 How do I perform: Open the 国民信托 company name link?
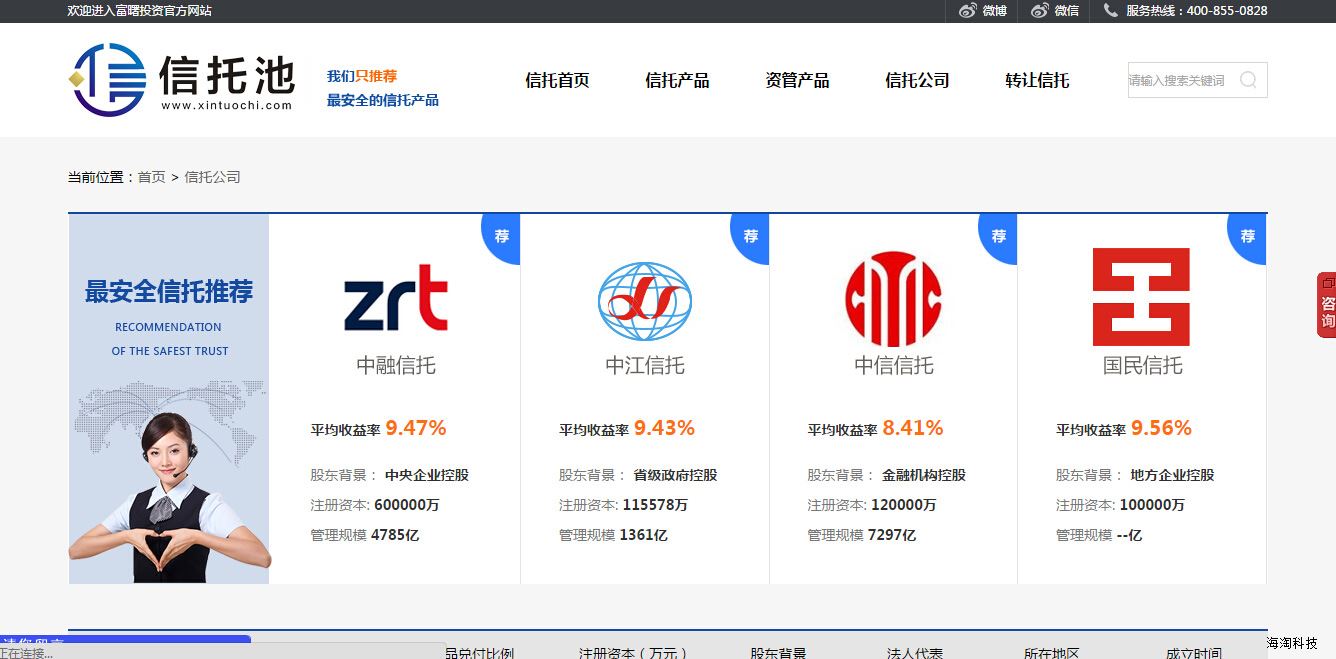point(1142,366)
